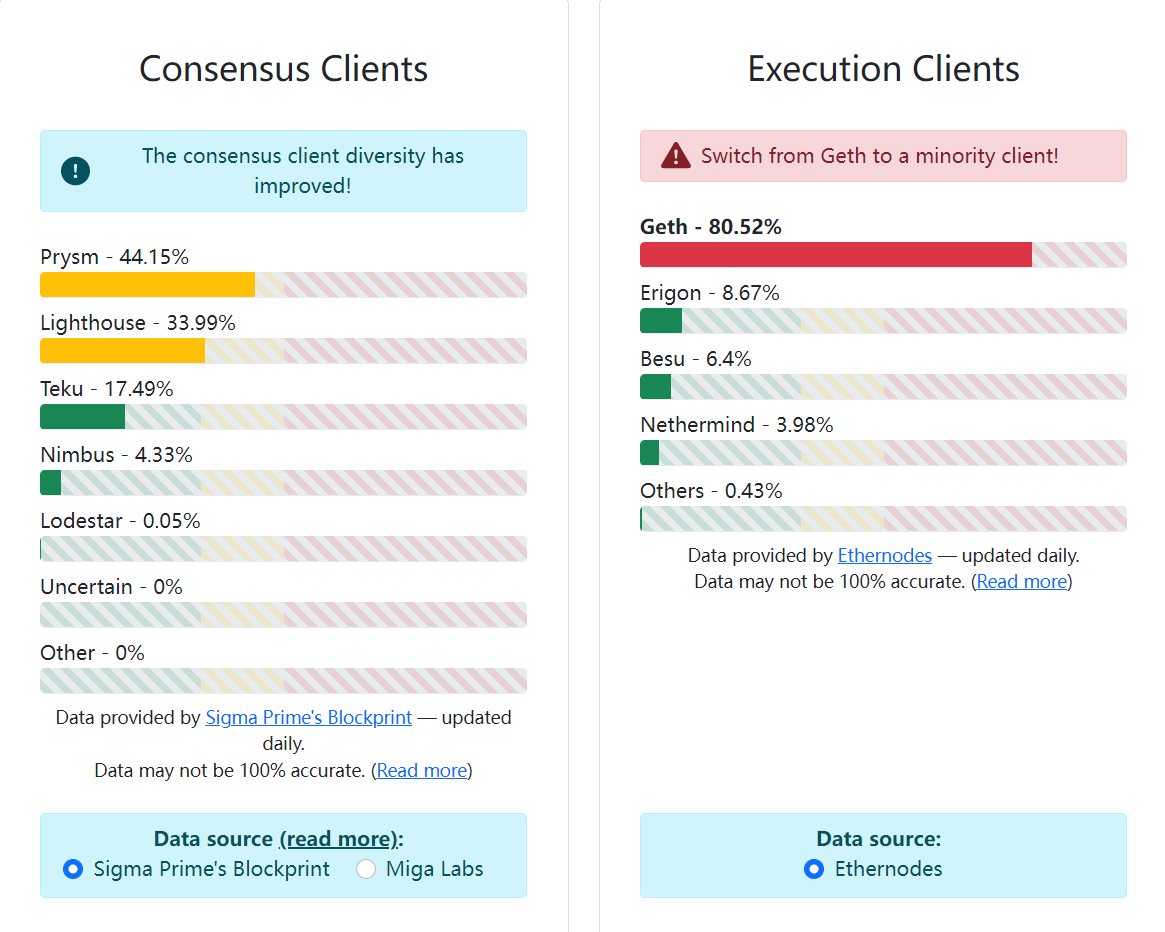
Task: Click the consensus diversity improved banner
Action: click(x=283, y=171)
